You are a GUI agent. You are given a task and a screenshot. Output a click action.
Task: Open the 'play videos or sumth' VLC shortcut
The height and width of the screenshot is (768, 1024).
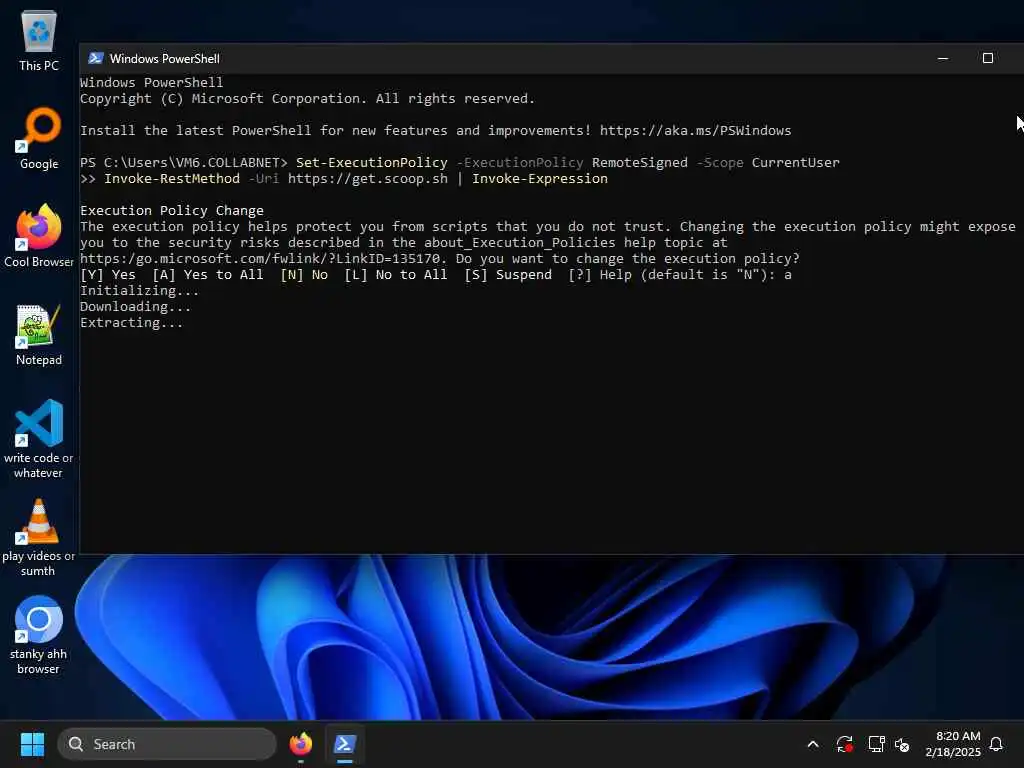[x=39, y=537]
